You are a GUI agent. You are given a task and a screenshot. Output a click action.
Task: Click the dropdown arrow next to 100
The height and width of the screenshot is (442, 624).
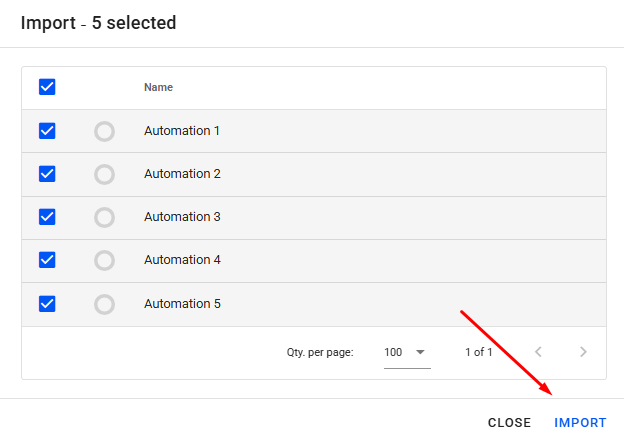pos(420,352)
